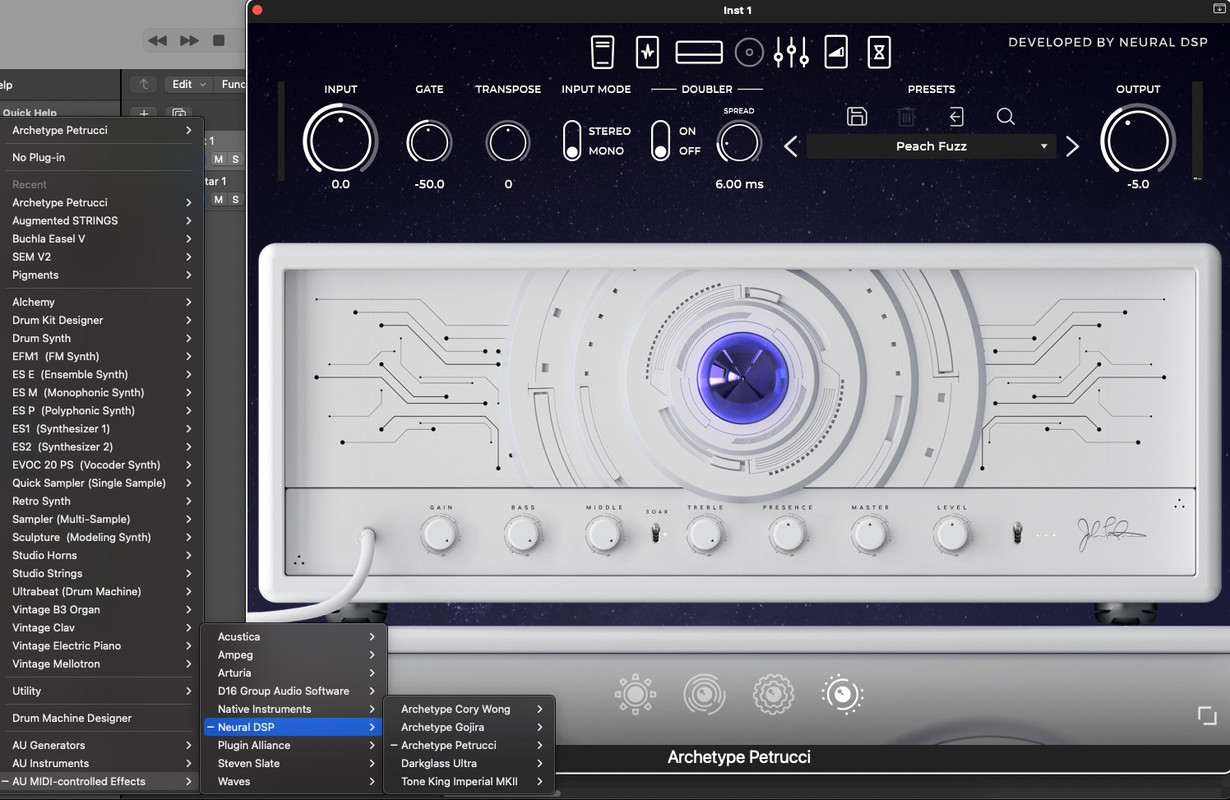The width and height of the screenshot is (1230, 800).
Task: Select the first amp type sun-shaped icon
Action: click(635, 694)
